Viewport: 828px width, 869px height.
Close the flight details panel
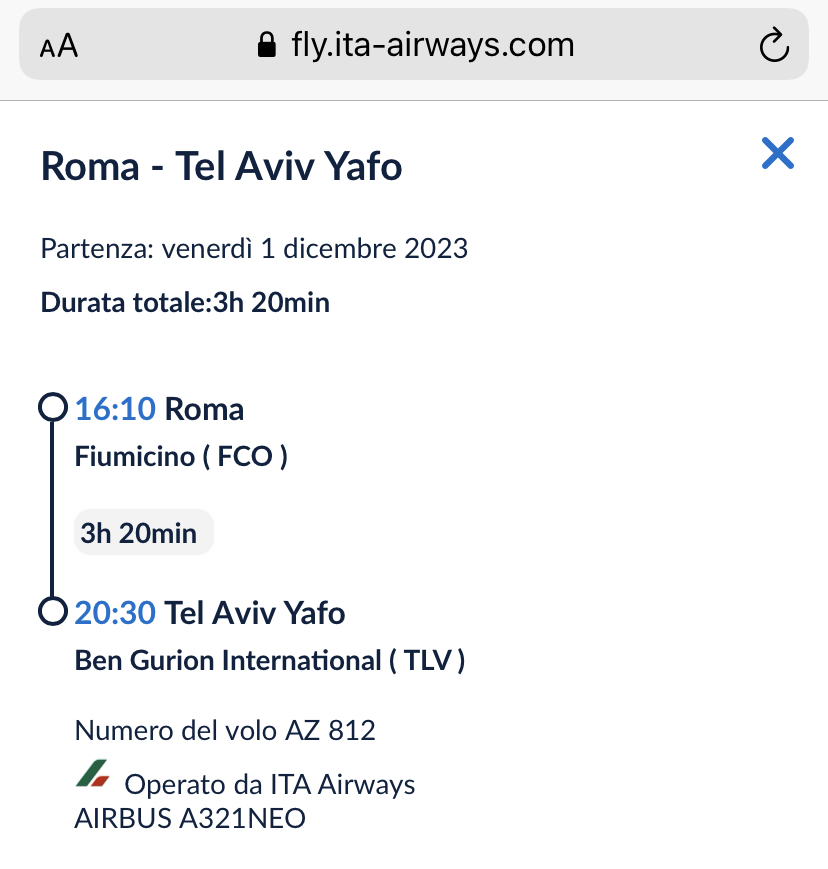point(777,153)
